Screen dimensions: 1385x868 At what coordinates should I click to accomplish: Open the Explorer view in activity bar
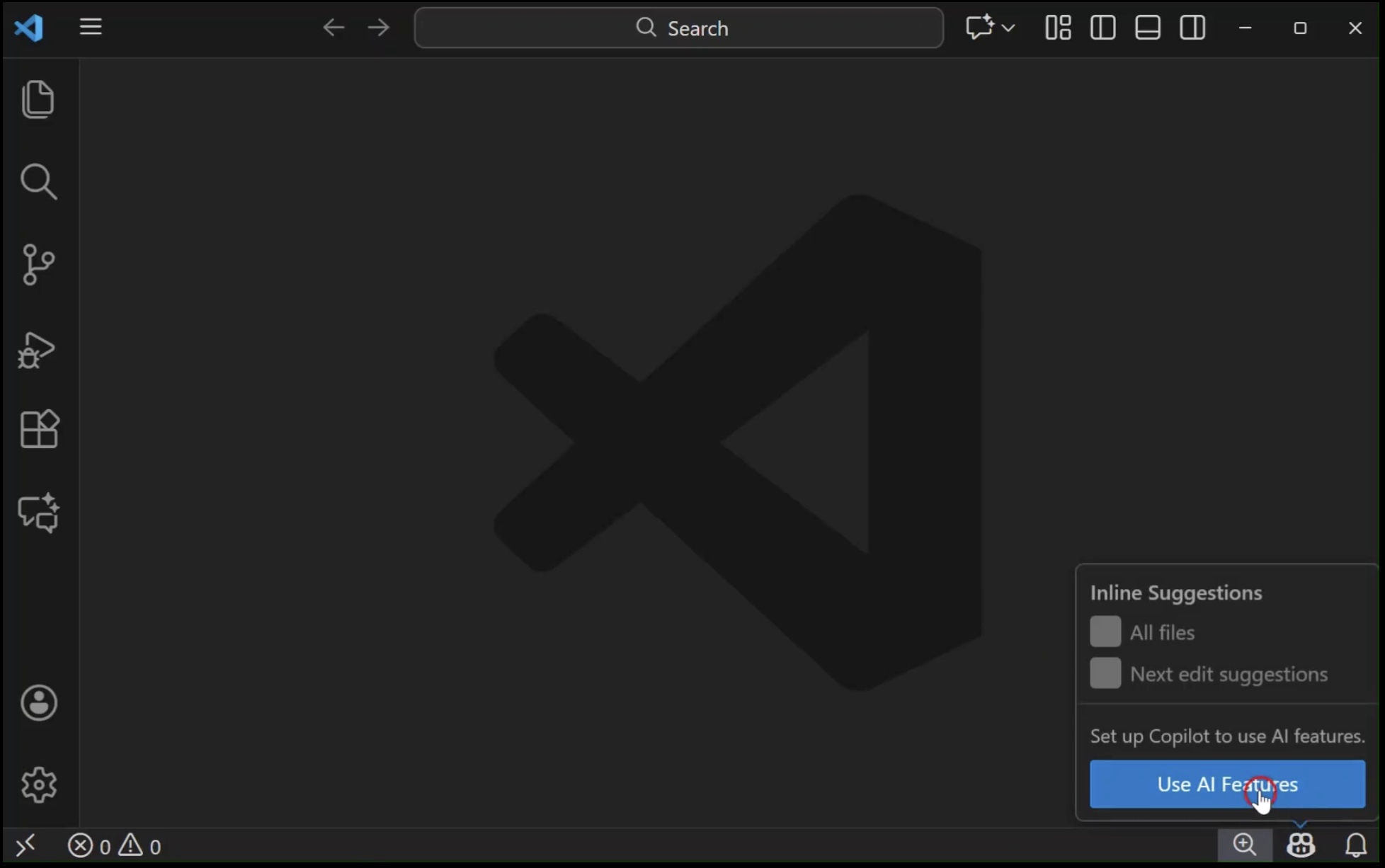[38, 98]
